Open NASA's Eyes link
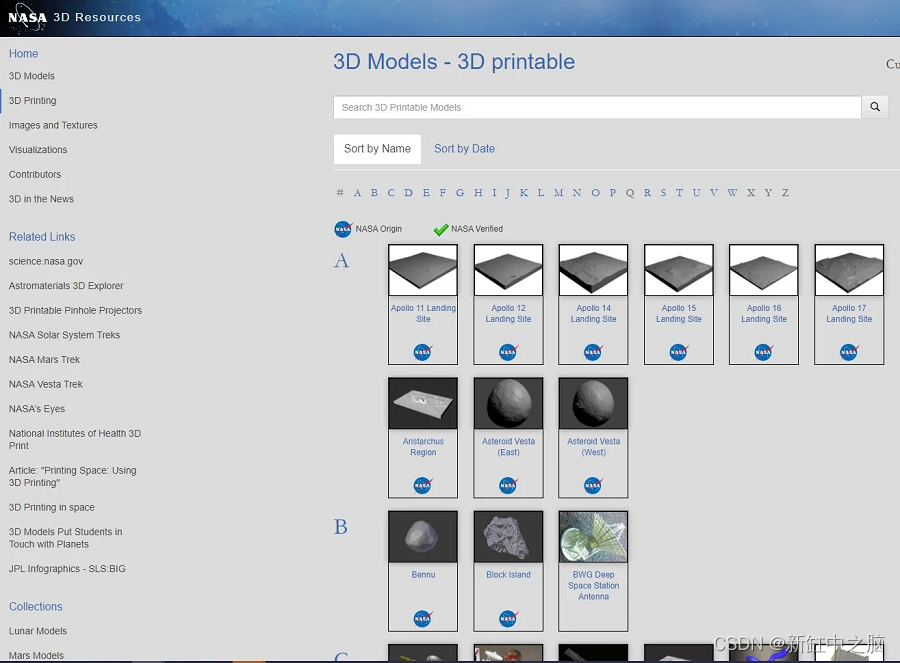900x663 pixels. tap(37, 409)
